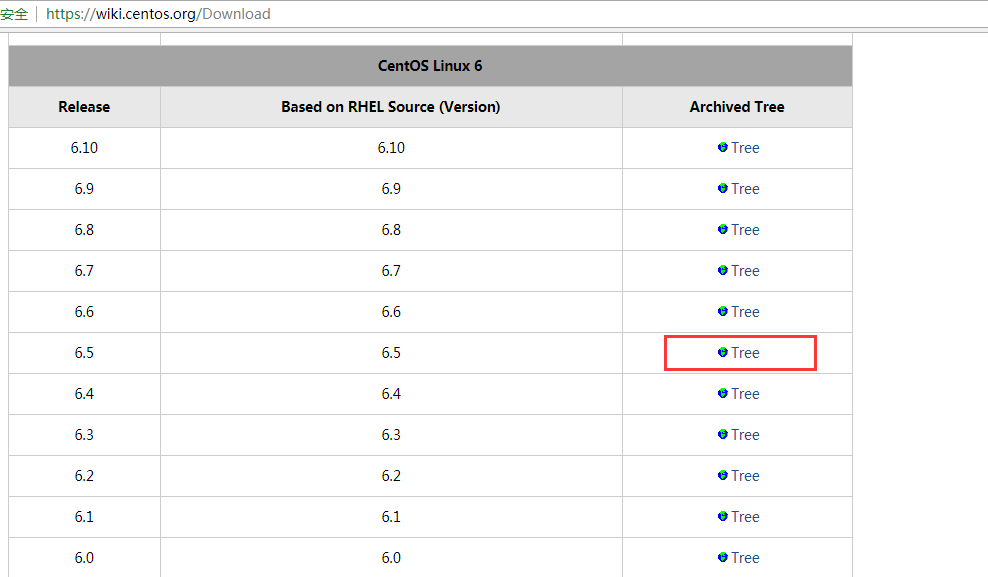Screen dimensions: 988x577
Task: Click the Archived Tree column header
Action: click(x=737, y=107)
